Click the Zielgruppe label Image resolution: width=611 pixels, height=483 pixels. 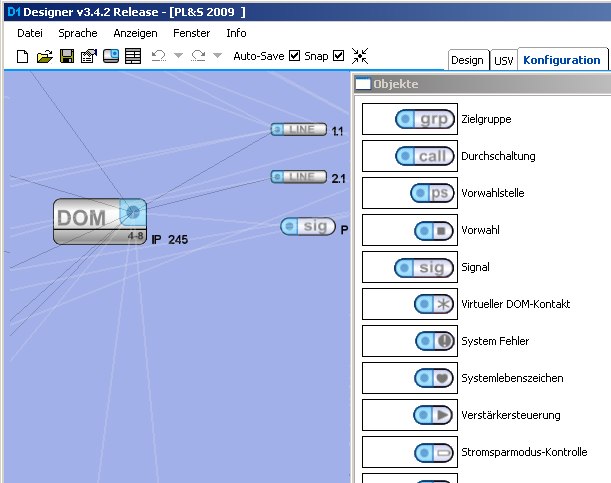point(486,119)
